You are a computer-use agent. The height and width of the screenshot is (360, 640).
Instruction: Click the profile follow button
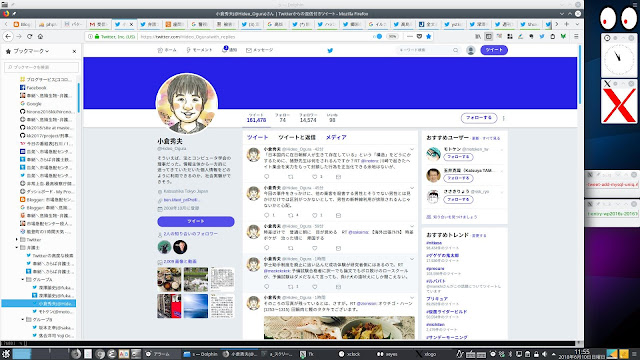click(479, 118)
